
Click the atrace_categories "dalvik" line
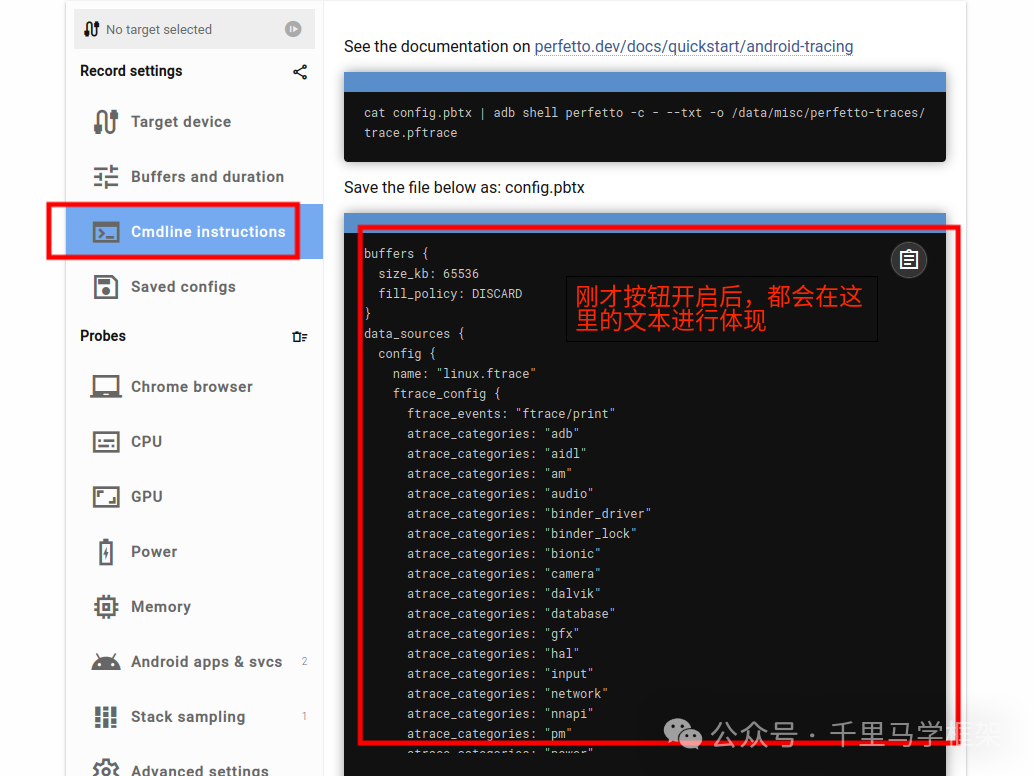tap(503, 593)
